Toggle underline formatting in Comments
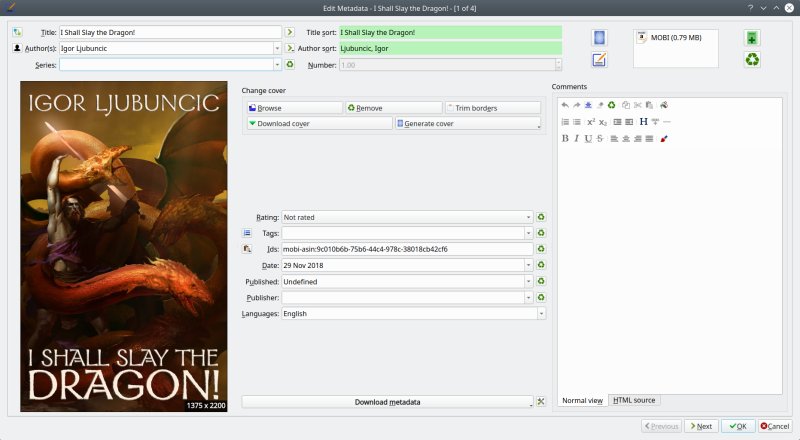The height and width of the screenshot is (440, 800). (588, 138)
